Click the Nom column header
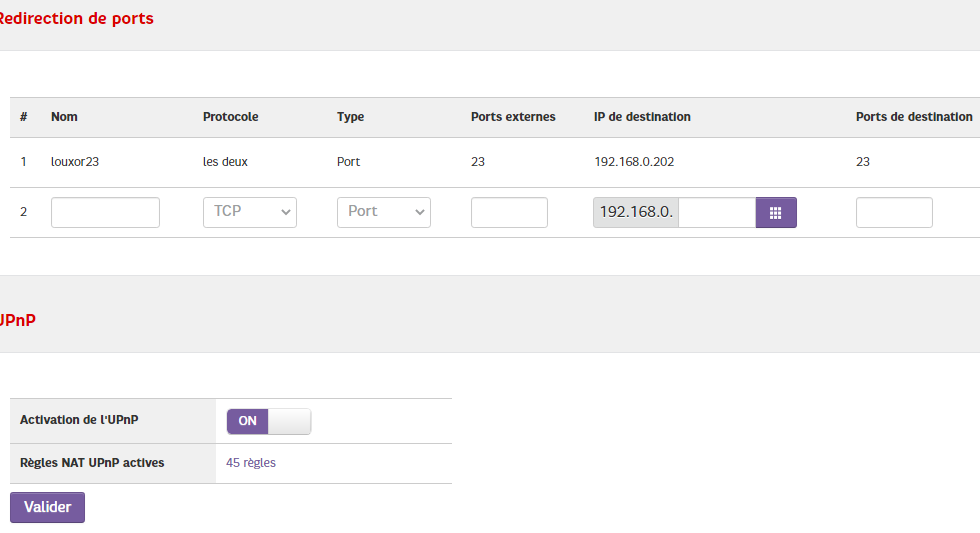The height and width of the screenshot is (533, 980). point(64,117)
